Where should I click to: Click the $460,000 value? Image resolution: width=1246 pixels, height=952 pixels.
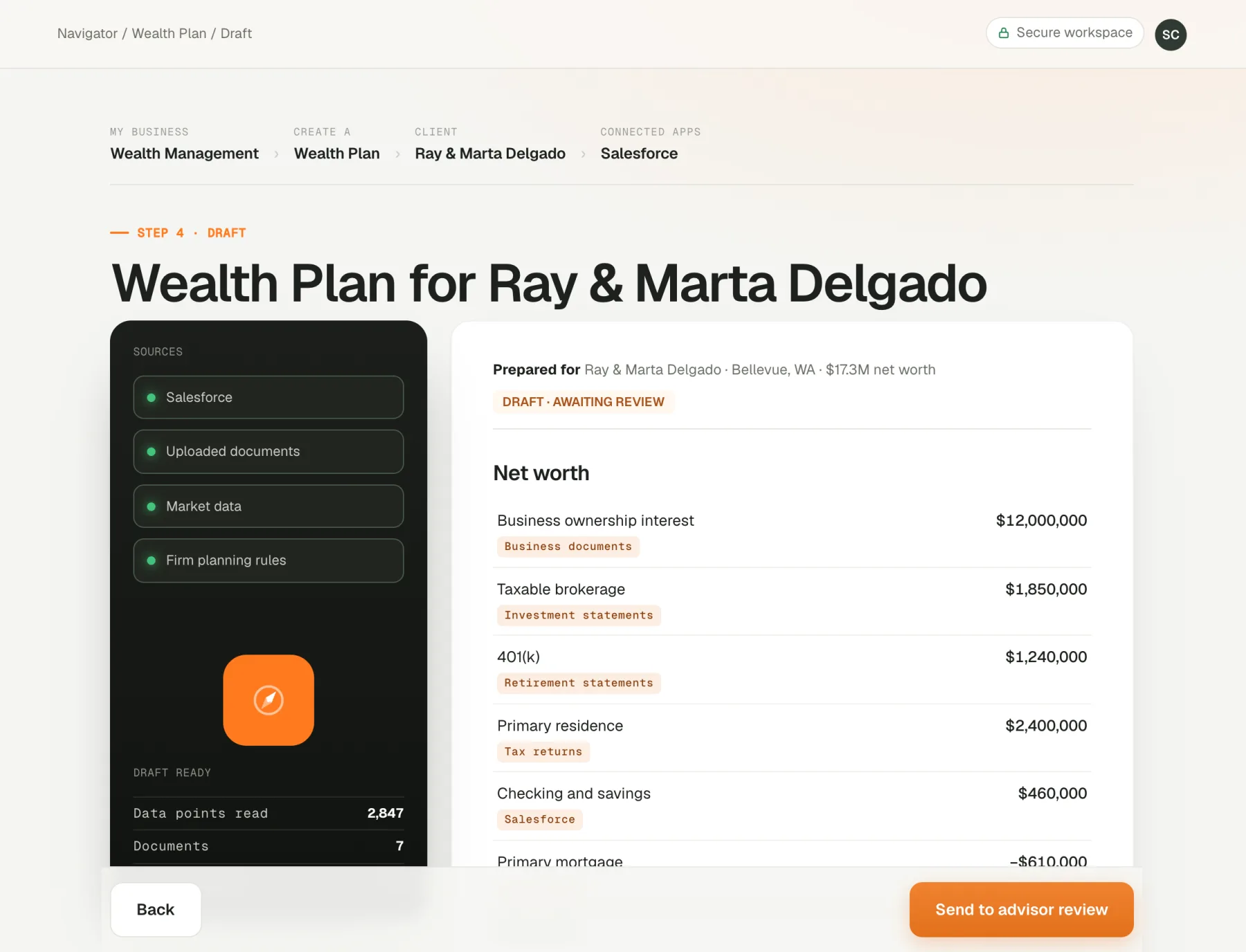[1052, 794]
